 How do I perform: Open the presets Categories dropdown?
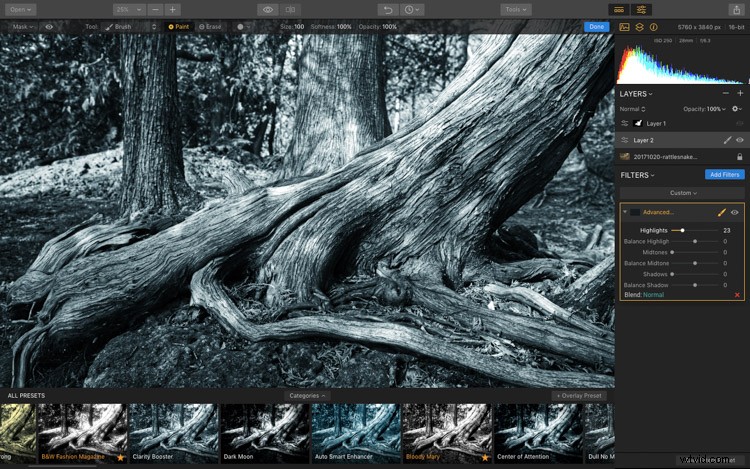coord(308,396)
